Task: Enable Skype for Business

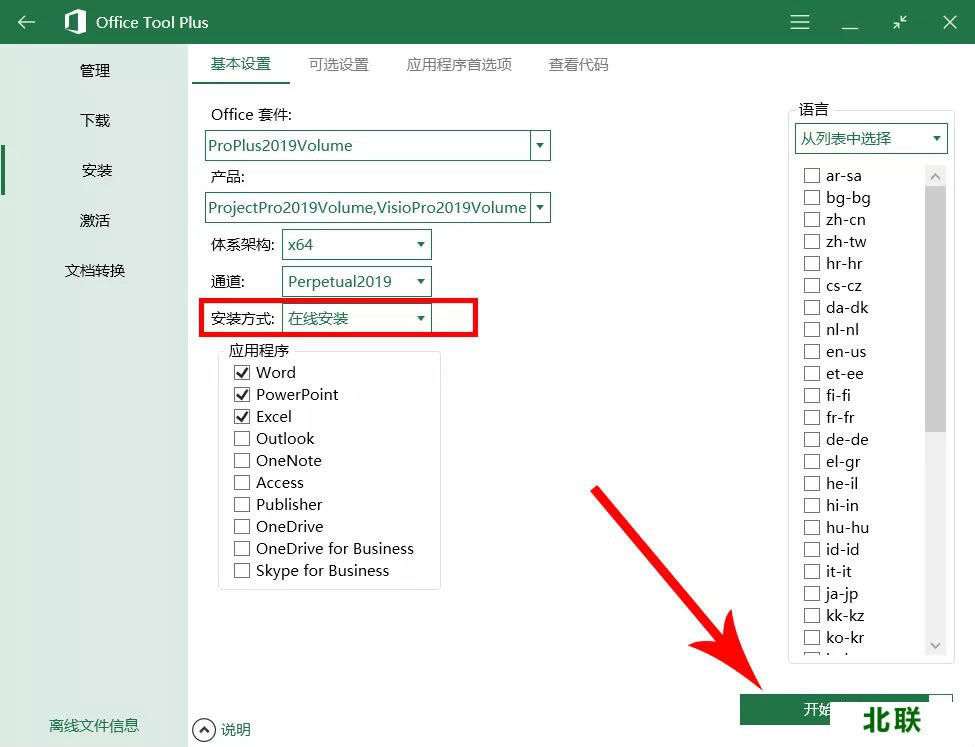Action: (241, 570)
